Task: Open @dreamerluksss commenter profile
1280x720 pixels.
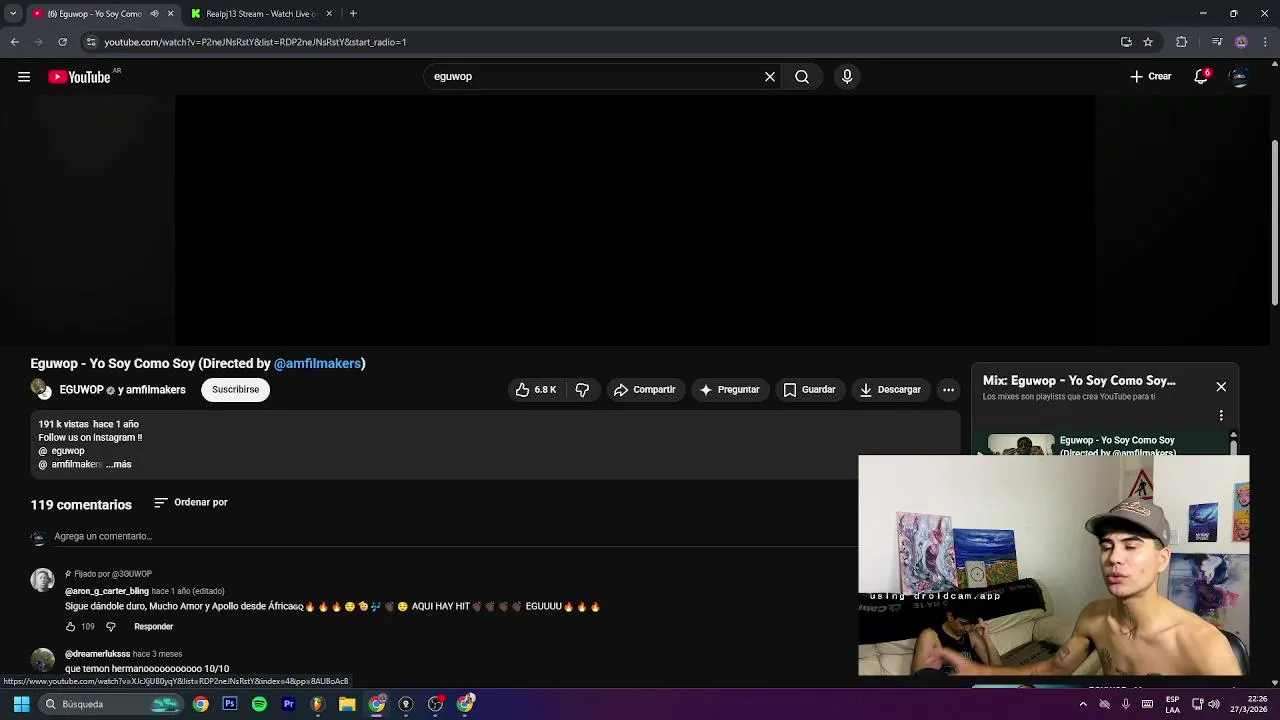Action: pos(97,654)
